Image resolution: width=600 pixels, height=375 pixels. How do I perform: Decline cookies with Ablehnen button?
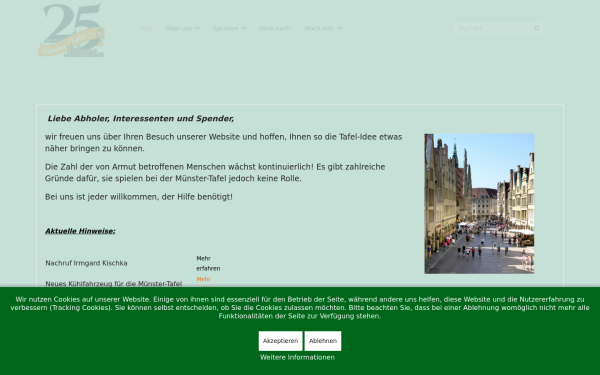(x=323, y=341)
